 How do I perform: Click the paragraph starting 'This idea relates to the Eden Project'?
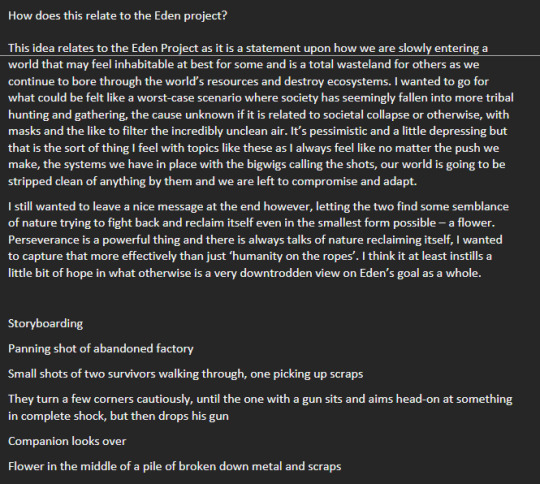pyautogui.click(x=261, y=114)
